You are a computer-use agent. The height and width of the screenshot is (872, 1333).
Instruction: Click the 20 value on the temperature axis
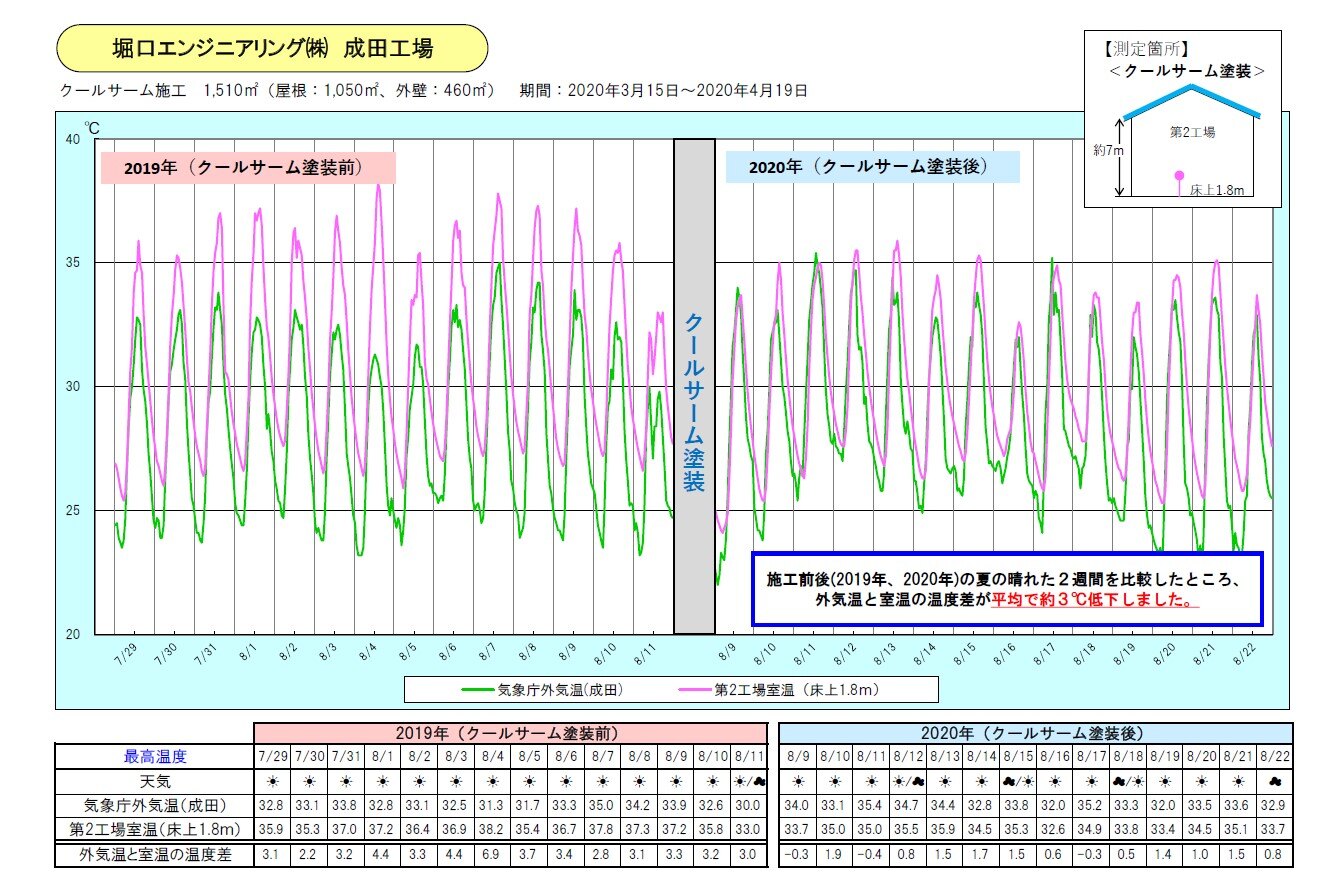[72, 634]
